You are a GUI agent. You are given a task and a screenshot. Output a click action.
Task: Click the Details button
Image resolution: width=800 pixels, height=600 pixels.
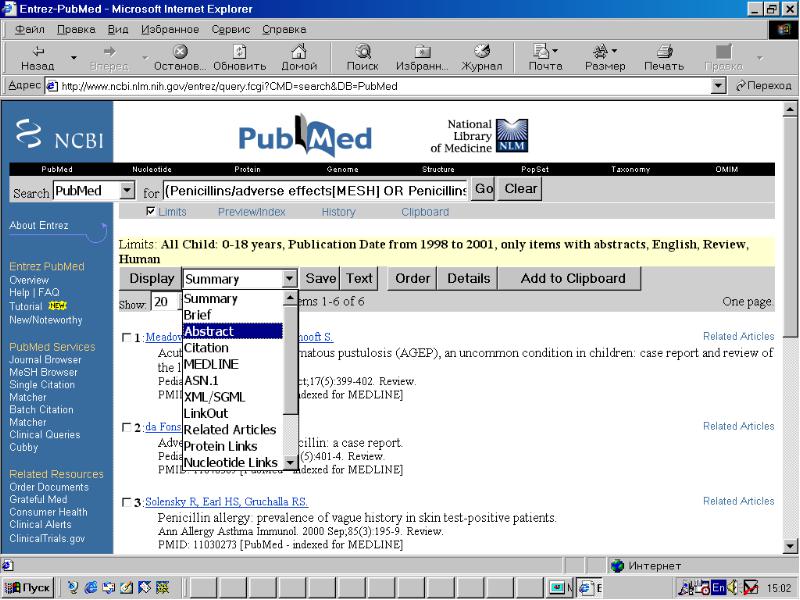pyautogui.click(x=468, y=279)
